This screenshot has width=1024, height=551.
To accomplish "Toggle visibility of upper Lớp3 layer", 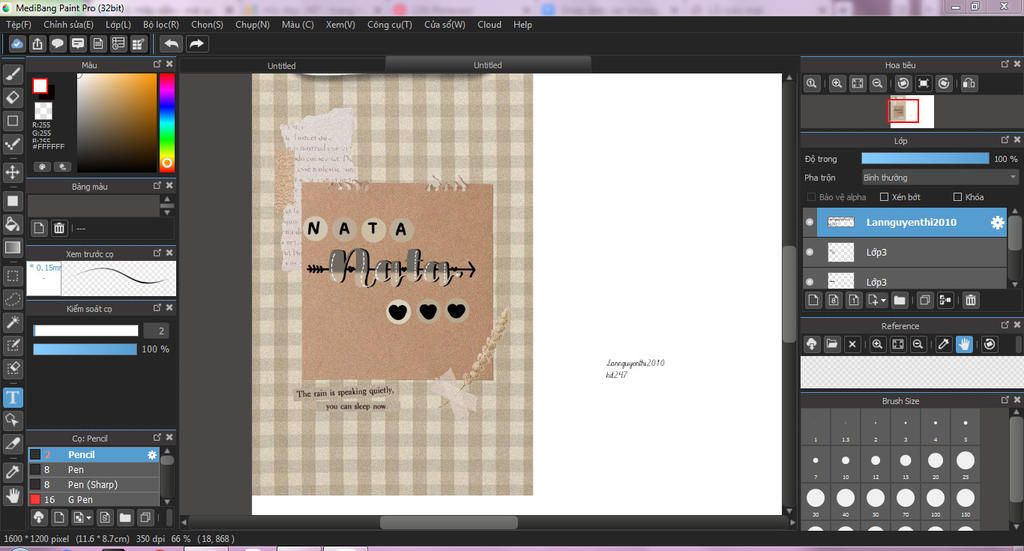I will [810, 252].
